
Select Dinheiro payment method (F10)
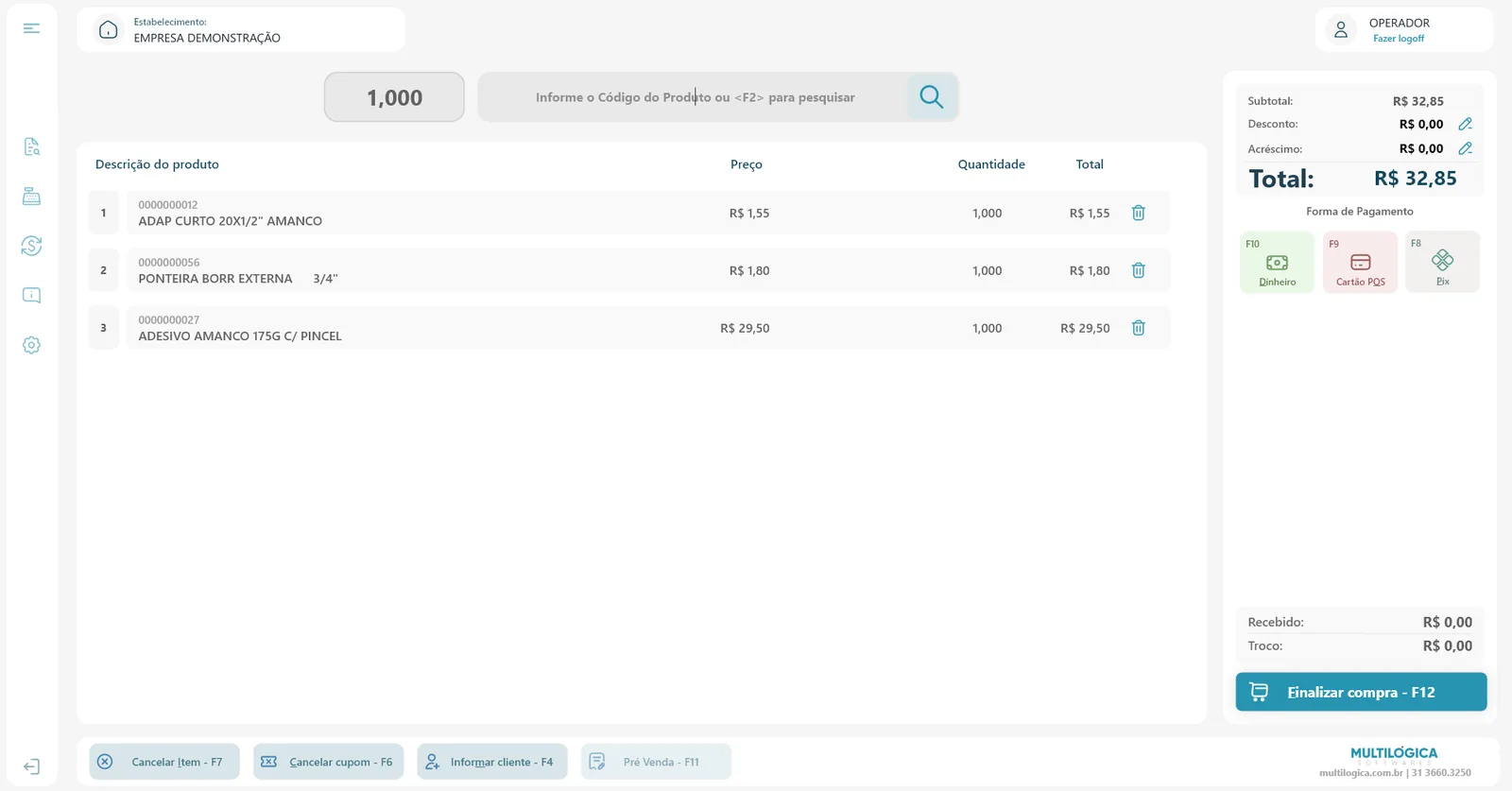click(x=1277, y=262)
